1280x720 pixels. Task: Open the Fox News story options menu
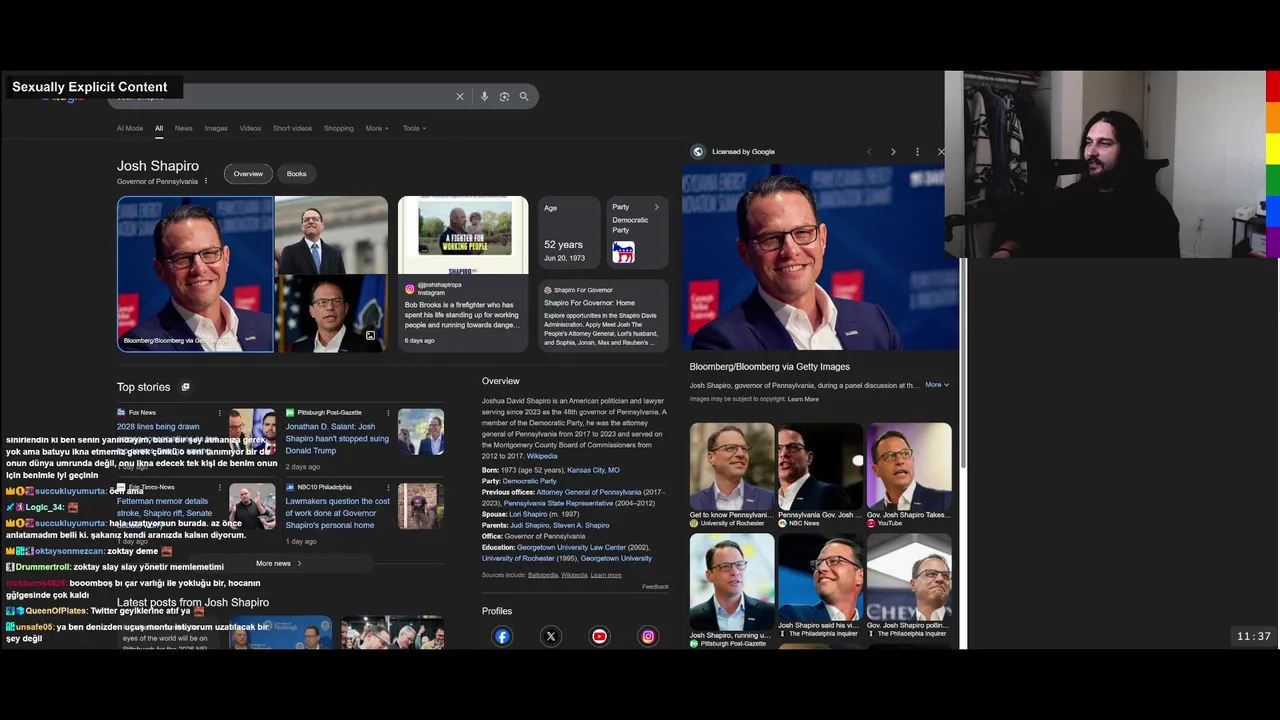[x=219, y=413]
